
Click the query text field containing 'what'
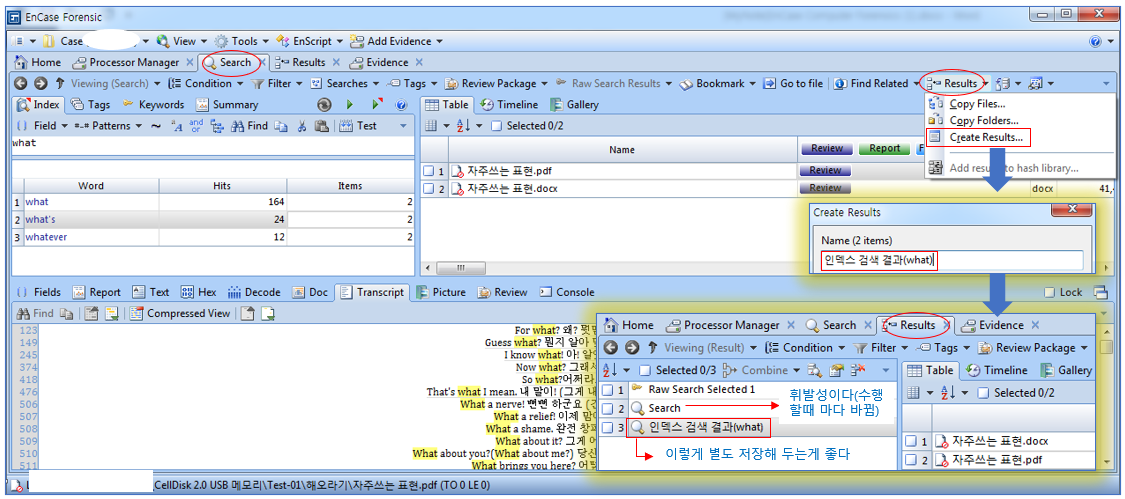(212, 144)
